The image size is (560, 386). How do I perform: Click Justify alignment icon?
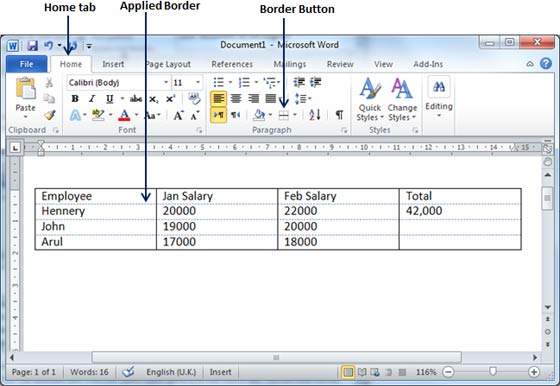coord(270,98)
